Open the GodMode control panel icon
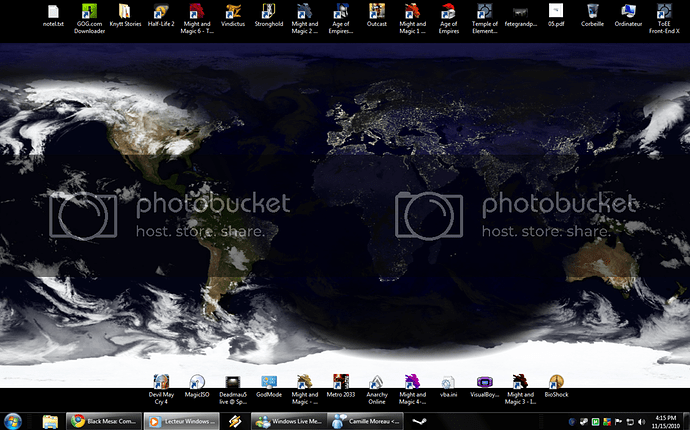This screenshot has height=430, width=690. pyautogui.click(x=269, y=383)
